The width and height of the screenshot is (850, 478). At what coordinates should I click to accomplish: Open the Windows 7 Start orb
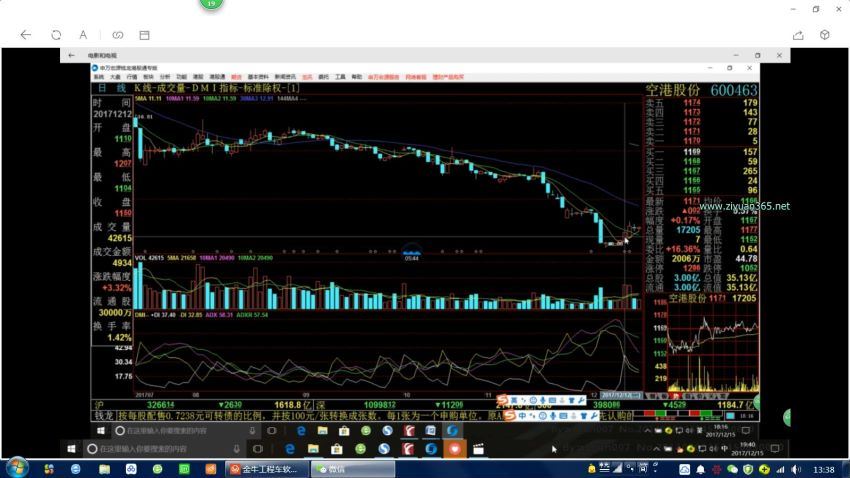(x=17, y=468)
